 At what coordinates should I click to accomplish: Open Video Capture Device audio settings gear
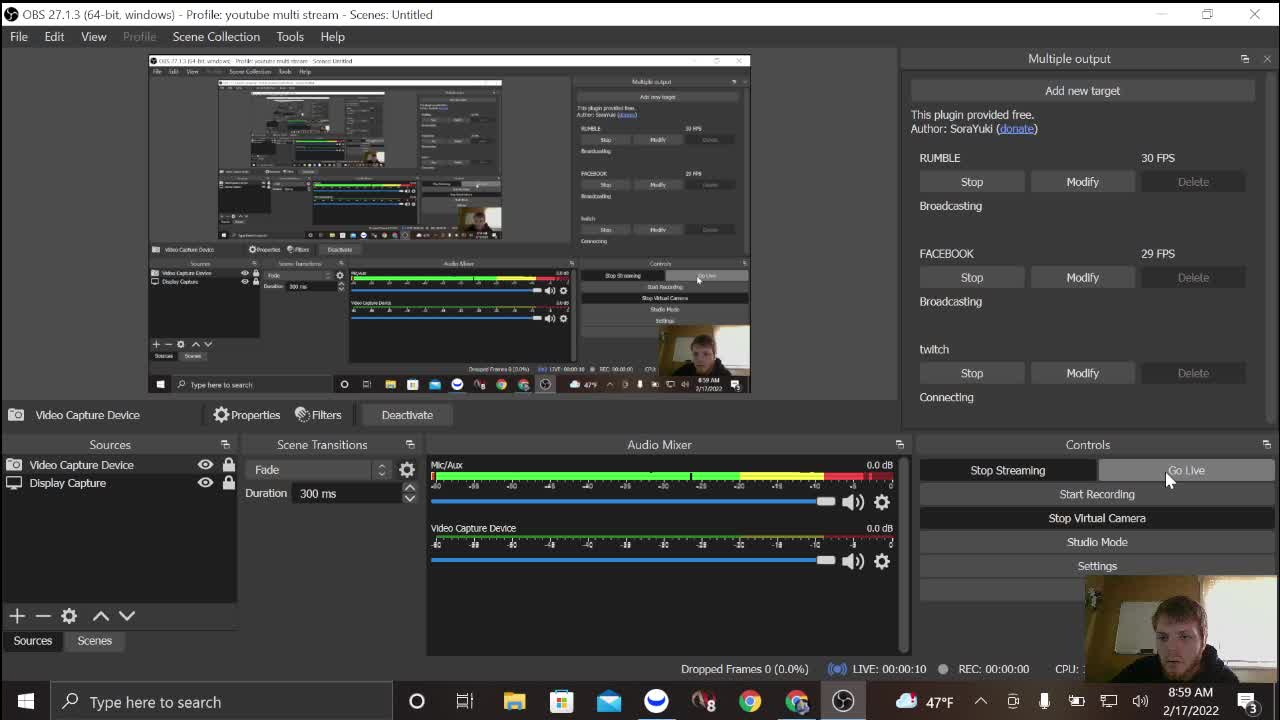[x=882, y=561]
